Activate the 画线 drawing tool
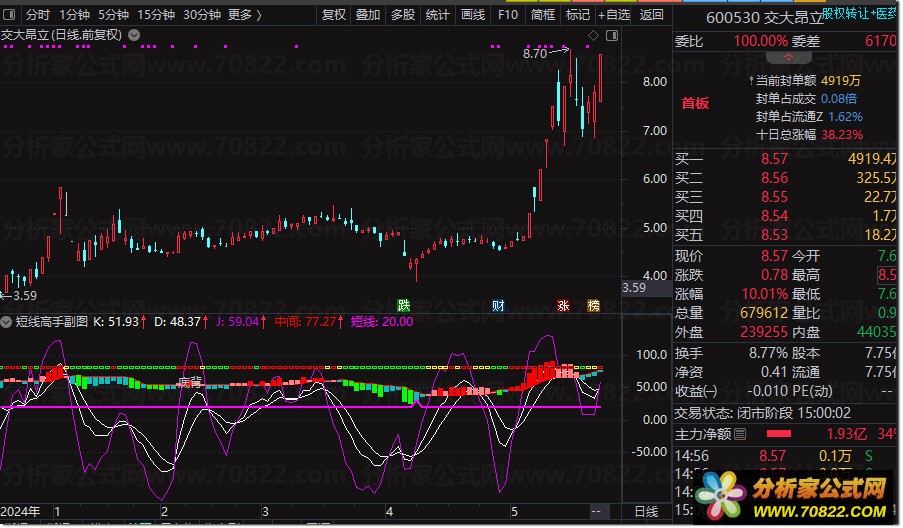Image resolution: width=903 pixels, height=528 pixels. 473,14
